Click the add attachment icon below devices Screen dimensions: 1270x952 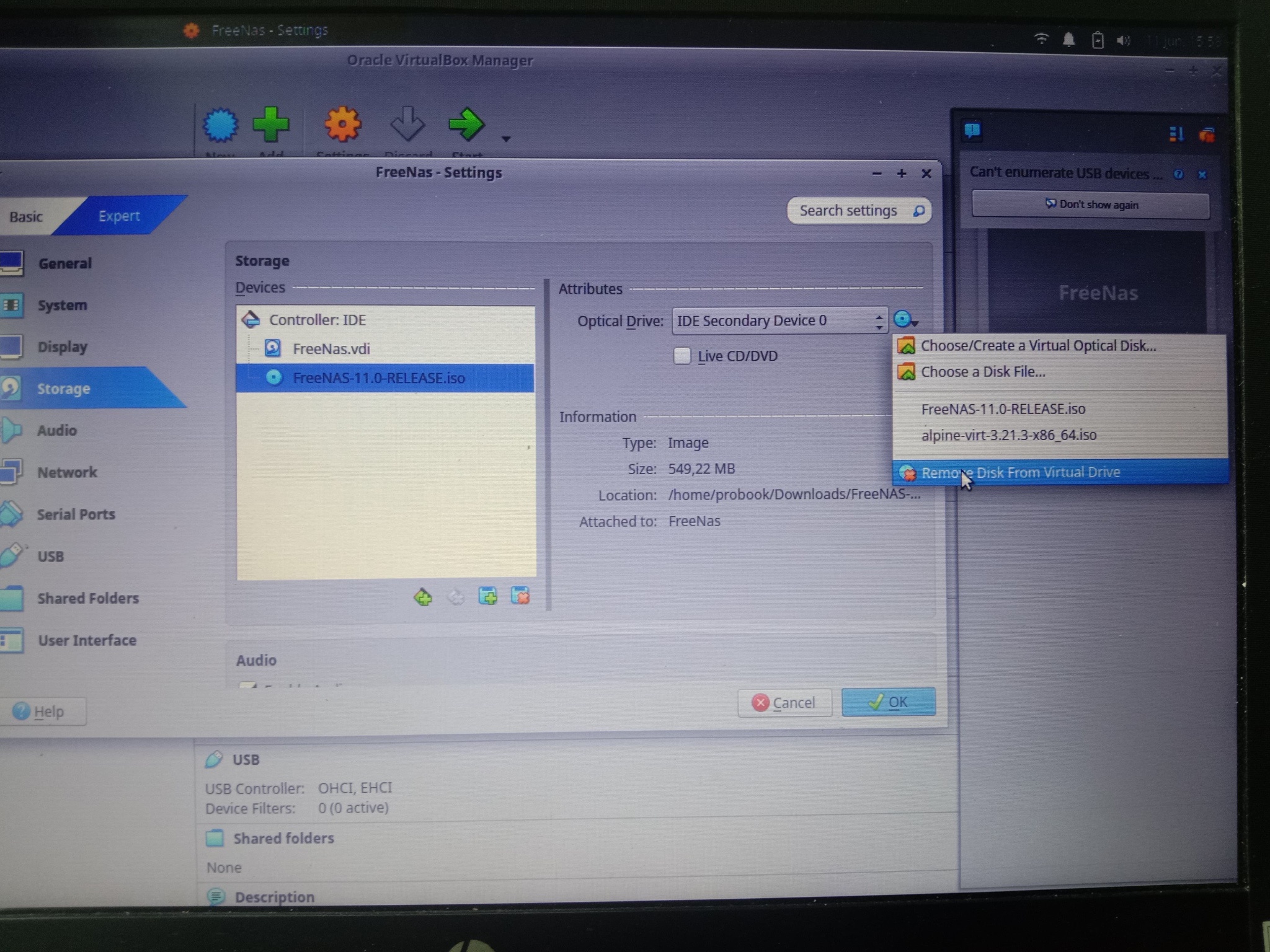click(488, 596)
